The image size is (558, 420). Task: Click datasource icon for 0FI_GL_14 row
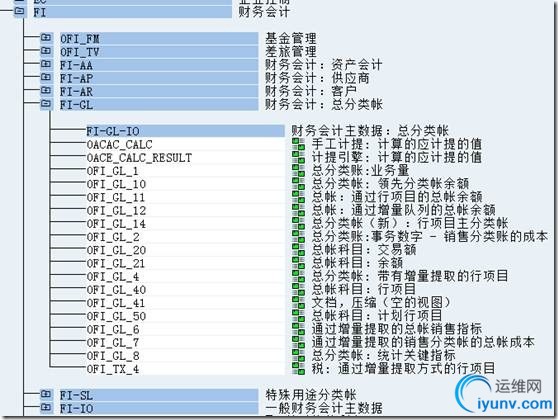tap(298, 223)
